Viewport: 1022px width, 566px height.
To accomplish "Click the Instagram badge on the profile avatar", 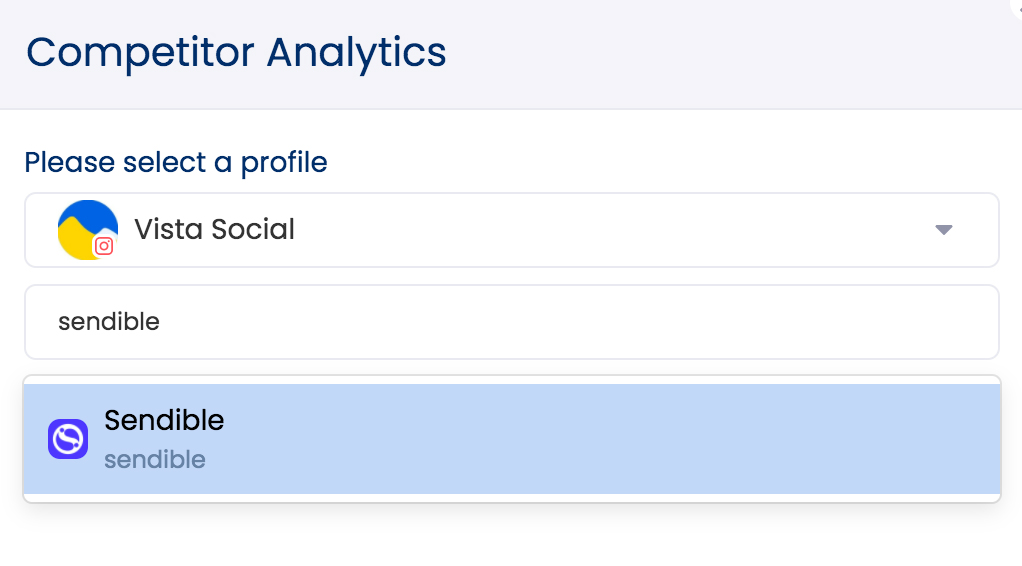I will (104, 245).
